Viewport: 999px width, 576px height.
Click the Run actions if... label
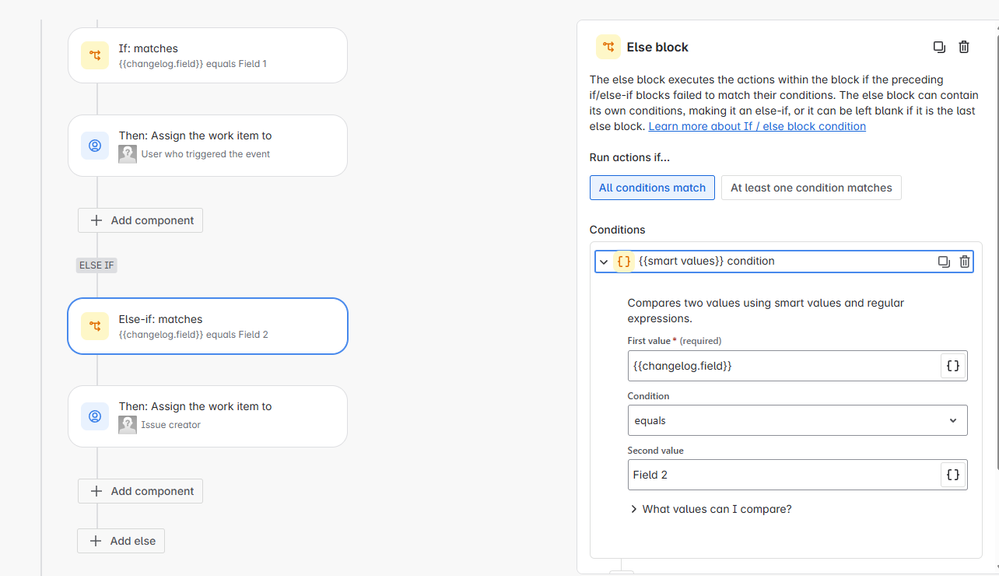coord(629,157)
